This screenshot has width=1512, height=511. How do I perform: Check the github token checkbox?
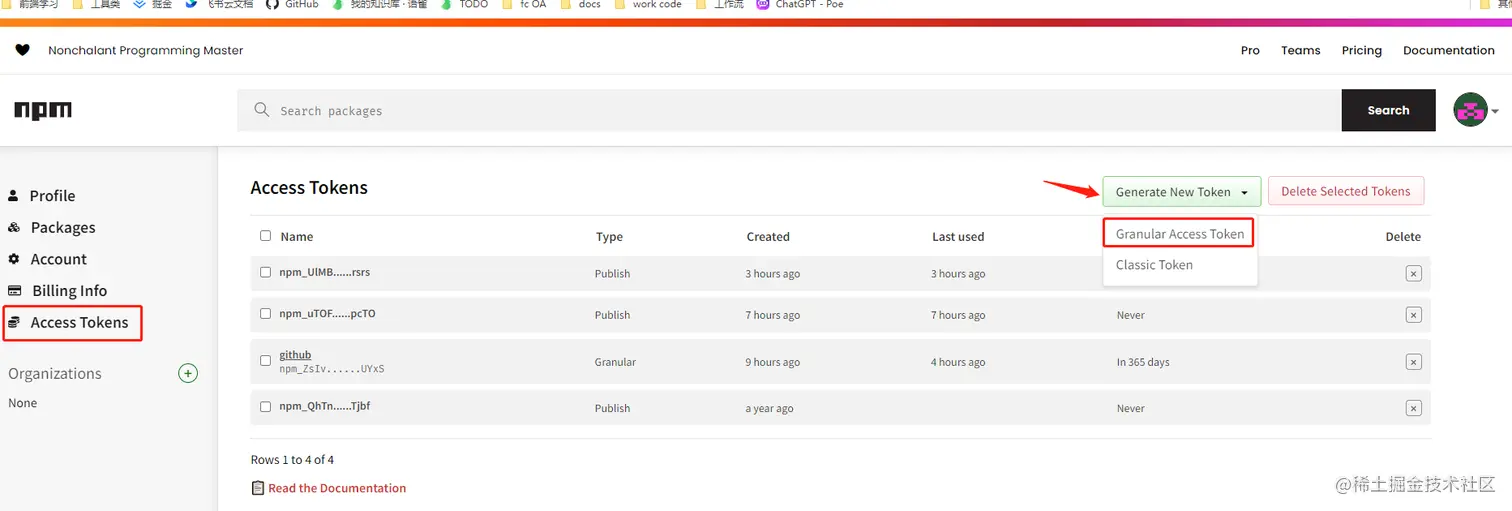click(265, 360)
